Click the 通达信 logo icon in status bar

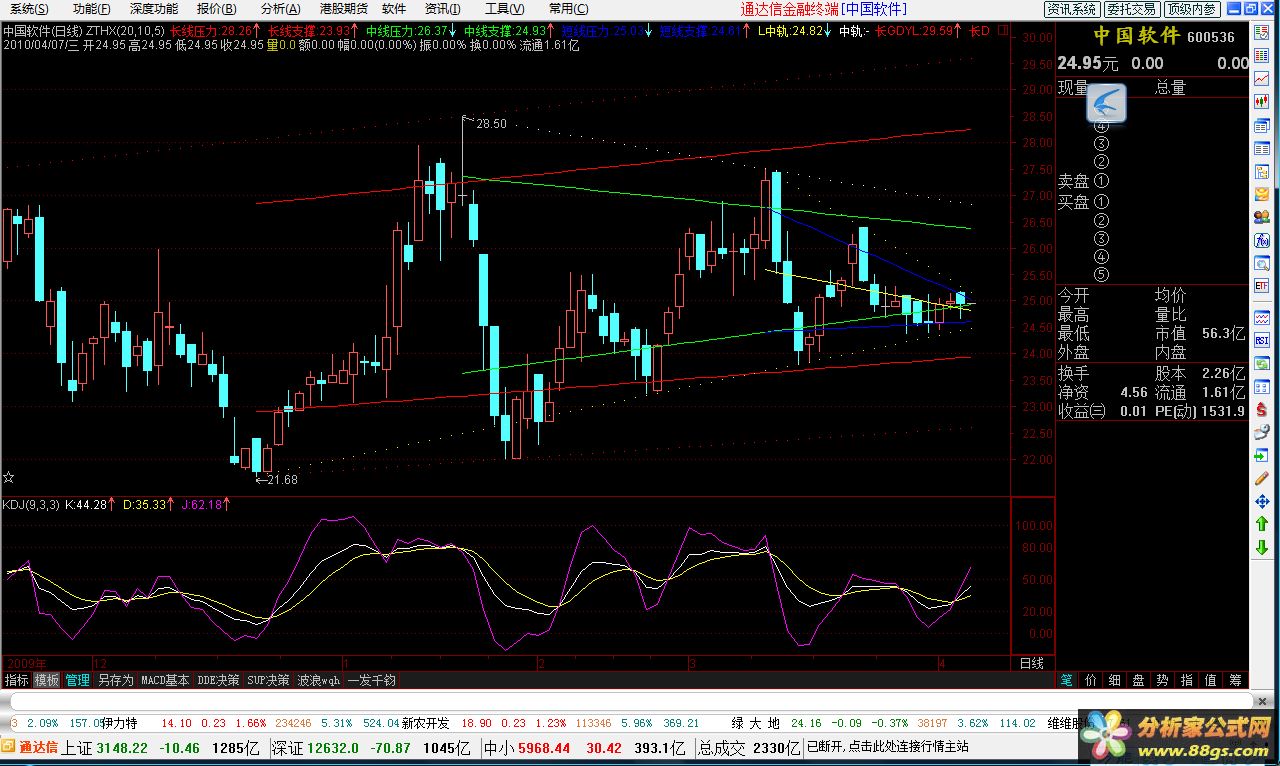[x=10, y=748]
